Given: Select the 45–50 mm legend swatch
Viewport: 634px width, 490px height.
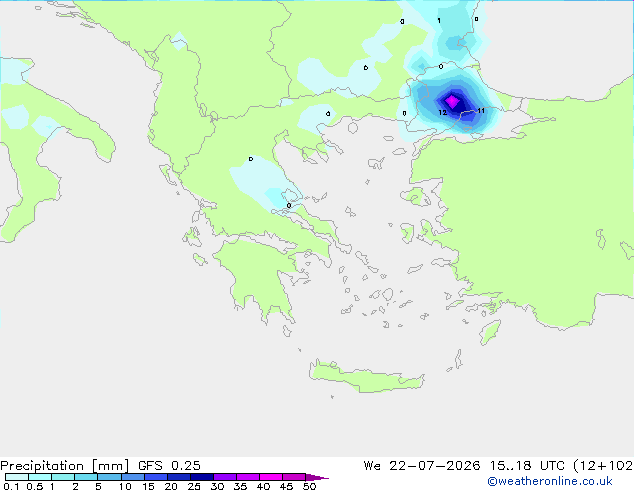Looking at the screenshot, I should (x=294, y=477).
